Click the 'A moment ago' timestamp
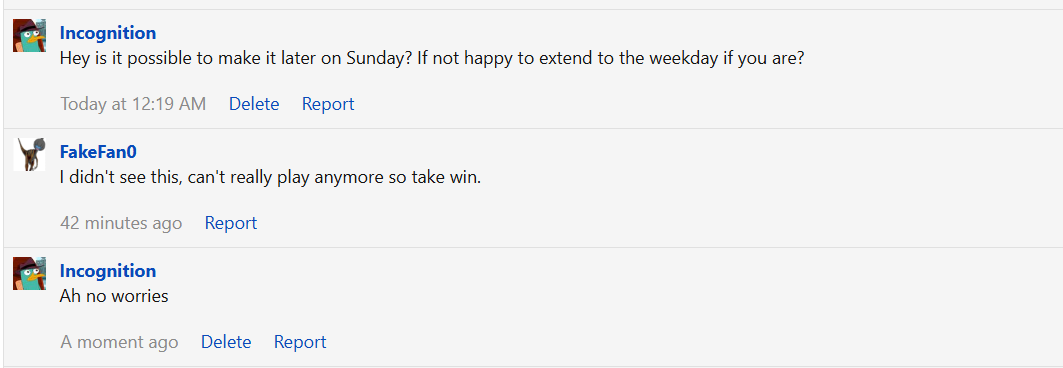1063x368 pixels. coord(119,342)
